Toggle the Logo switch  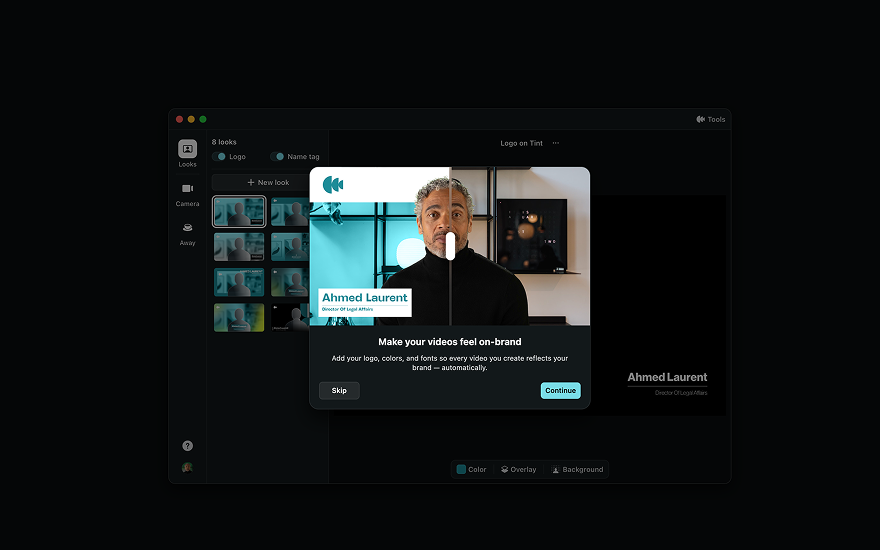219,157
